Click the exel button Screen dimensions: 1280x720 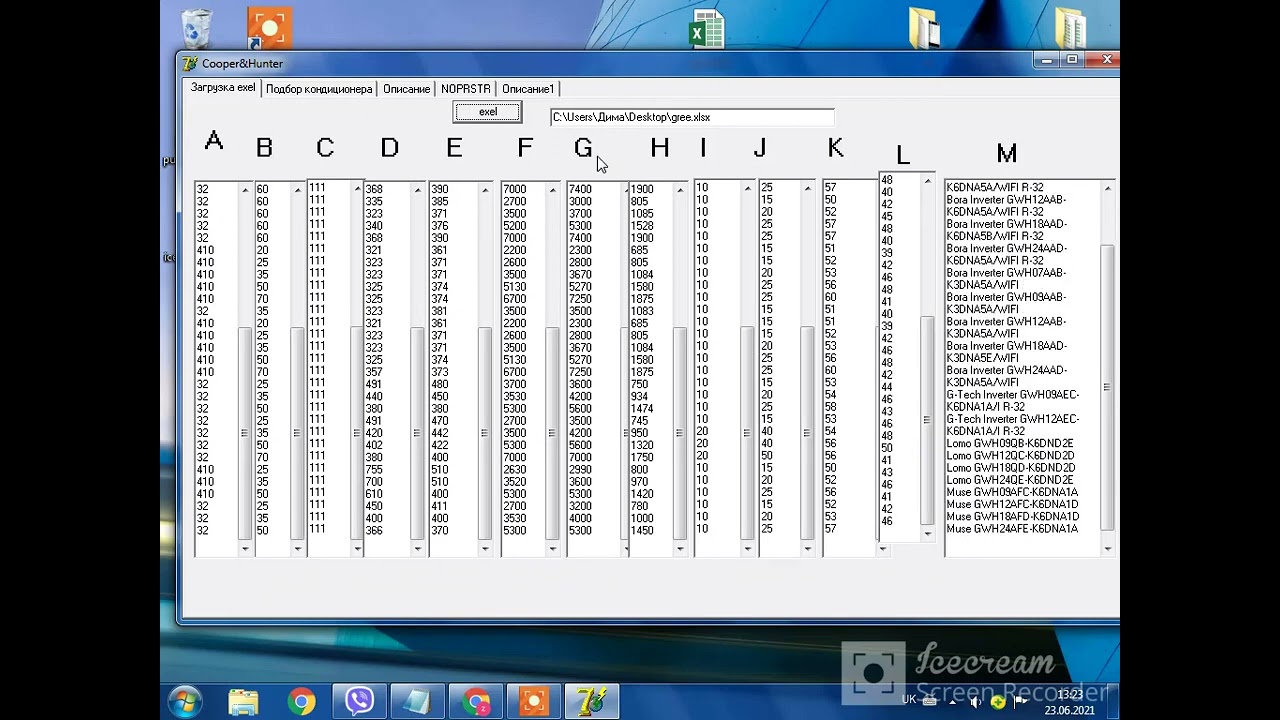(487, 112)
